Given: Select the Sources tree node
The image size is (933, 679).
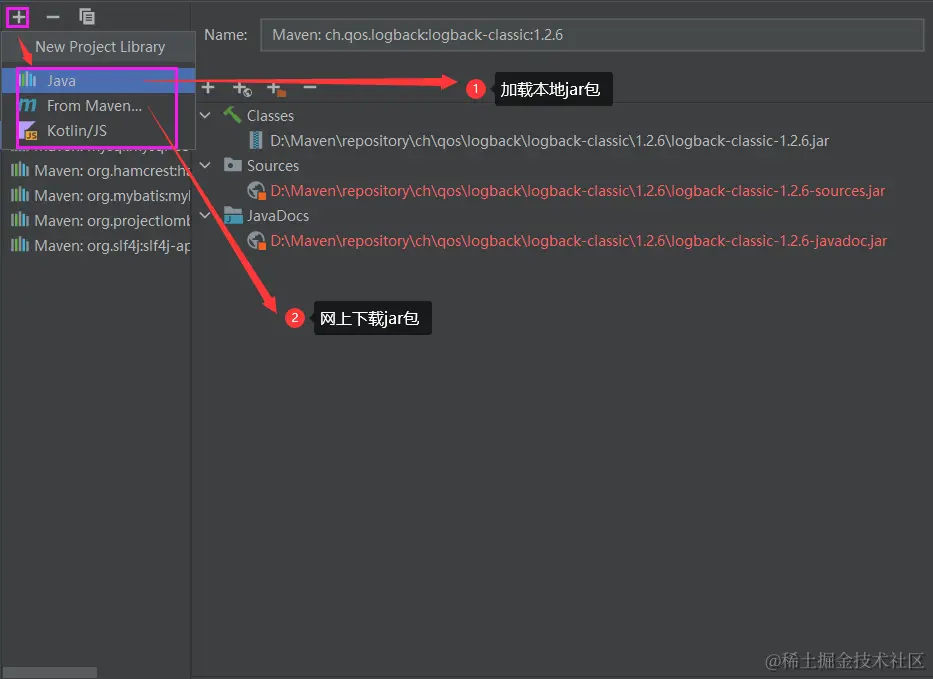Looking at the screenshot, I should click(273, 165).
